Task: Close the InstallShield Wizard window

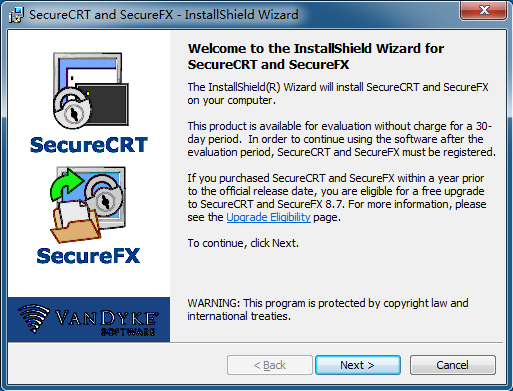Action: coord(484,11)
